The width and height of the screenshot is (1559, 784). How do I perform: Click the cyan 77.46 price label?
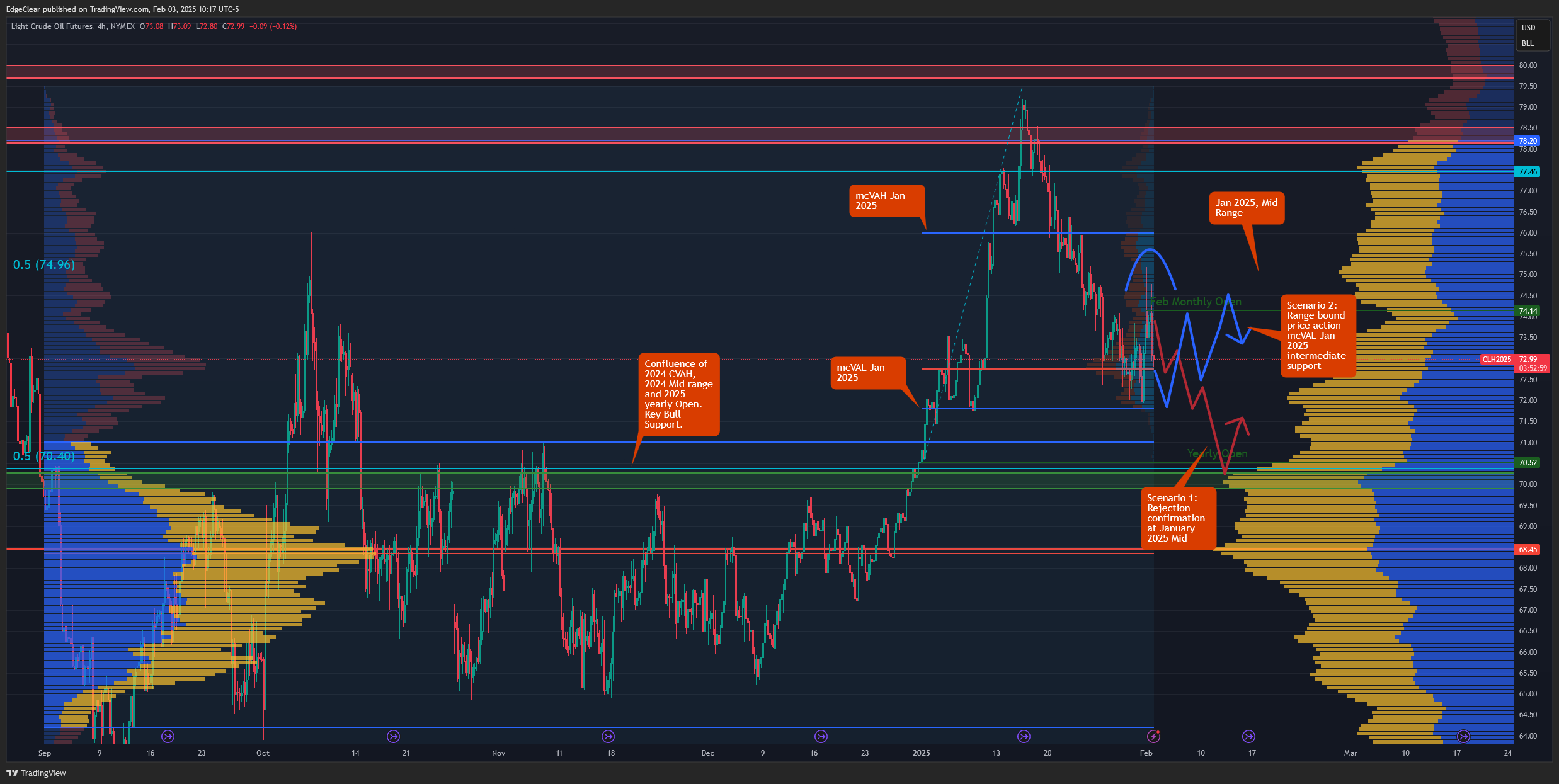tap(1528, 171)
